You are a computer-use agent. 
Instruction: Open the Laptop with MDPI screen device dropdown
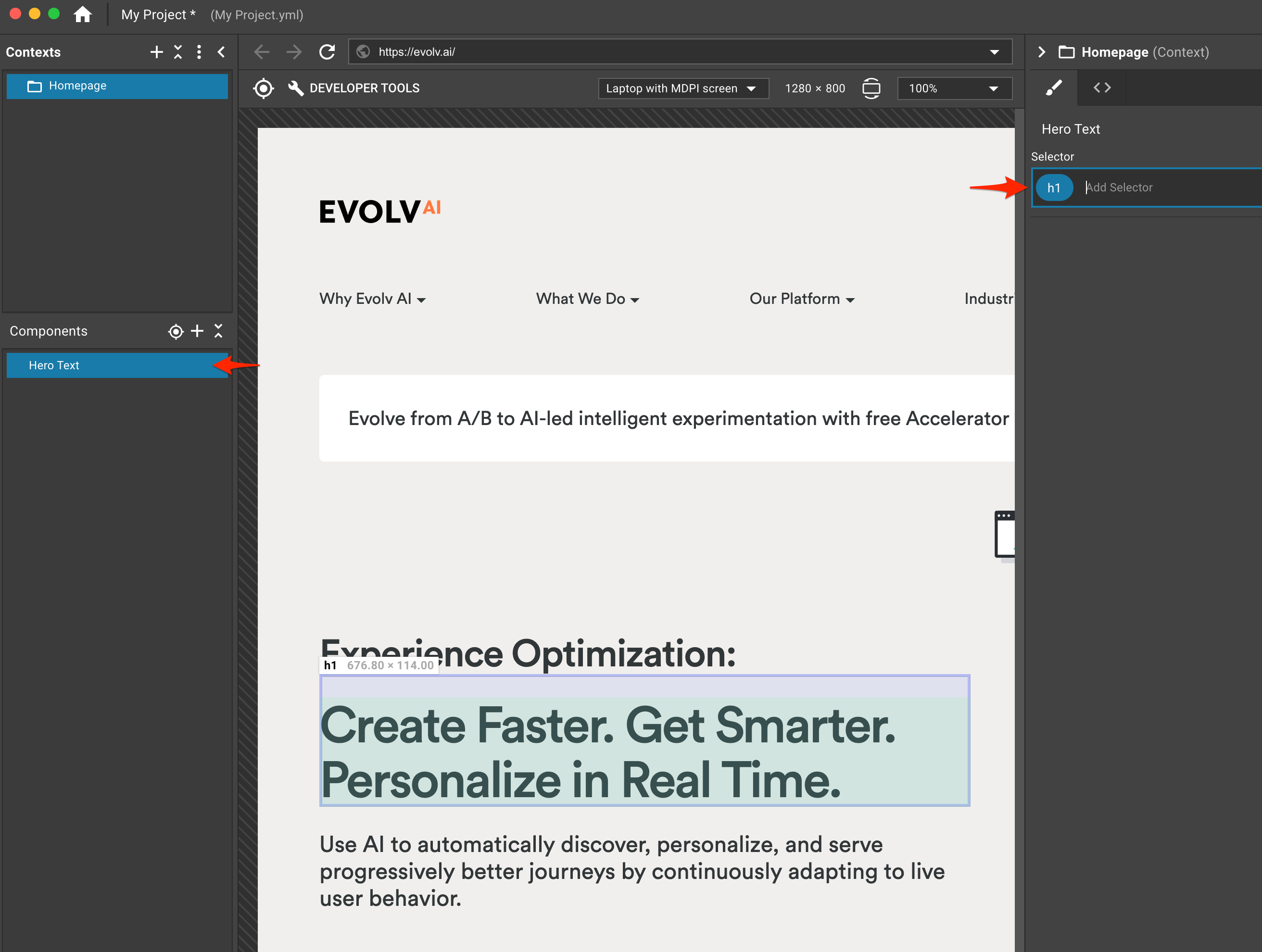pos(683,88)
